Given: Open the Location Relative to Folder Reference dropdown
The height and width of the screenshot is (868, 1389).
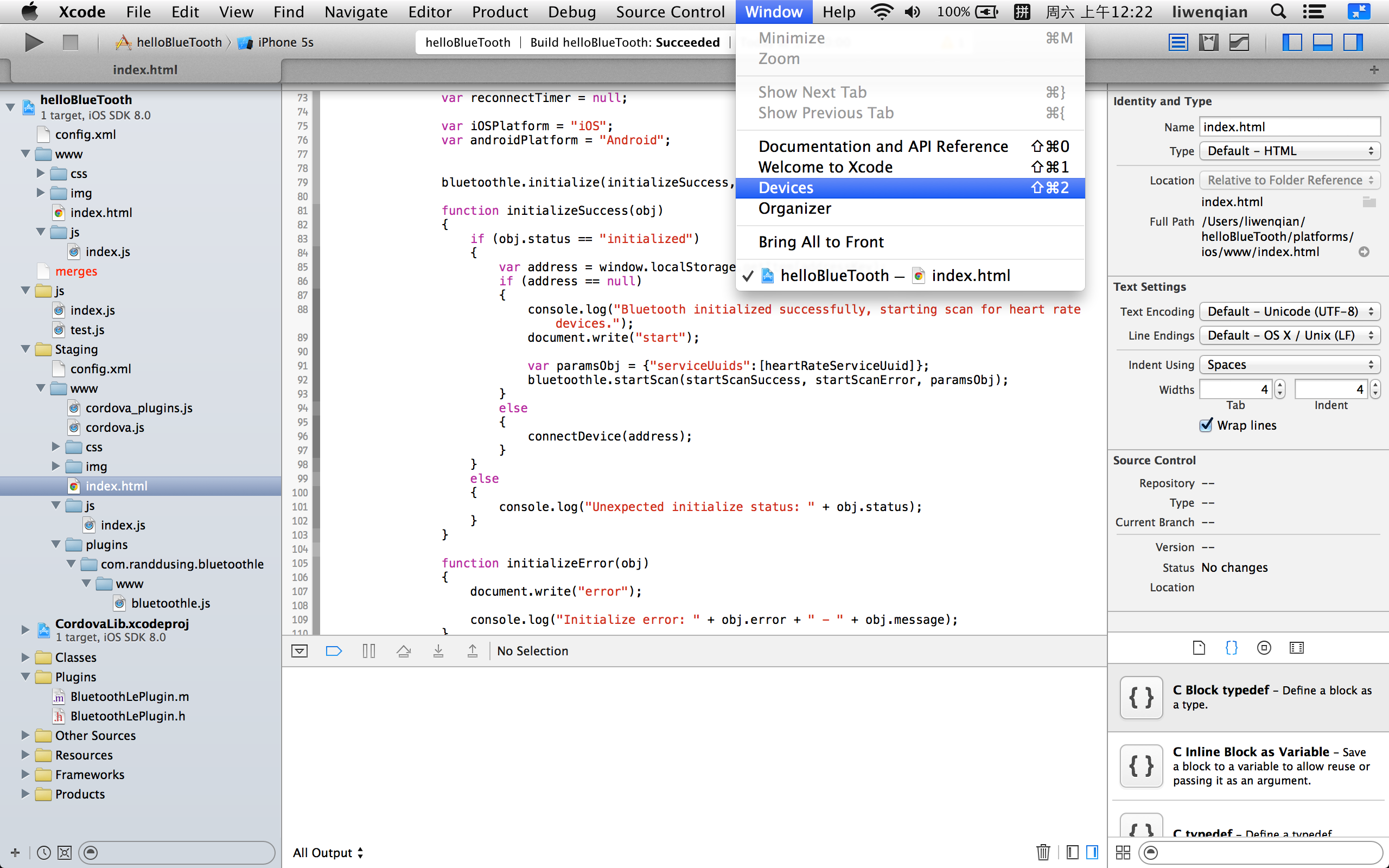Looking at the screenshot, I should [1290, 180].
